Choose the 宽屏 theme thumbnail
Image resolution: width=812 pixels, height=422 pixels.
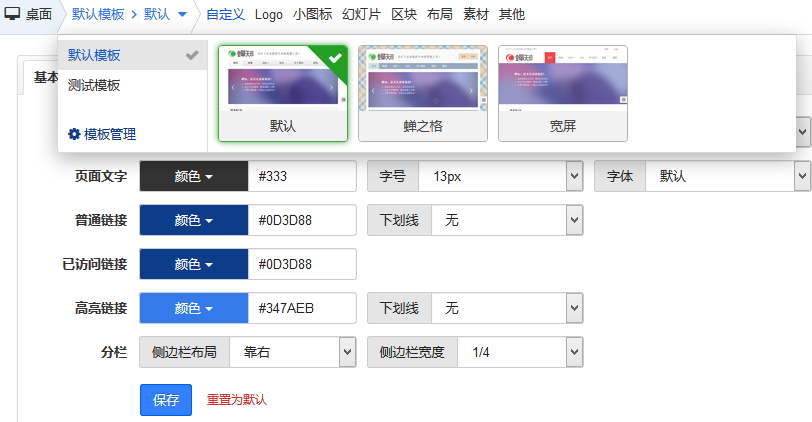coord(562,93)
